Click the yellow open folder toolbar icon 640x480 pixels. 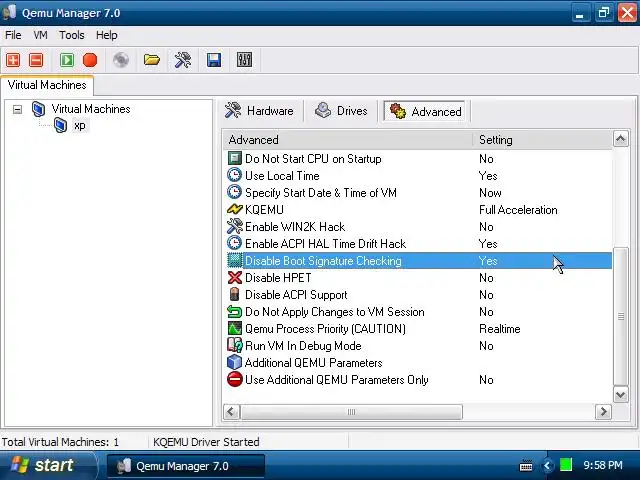coord(151,60)
